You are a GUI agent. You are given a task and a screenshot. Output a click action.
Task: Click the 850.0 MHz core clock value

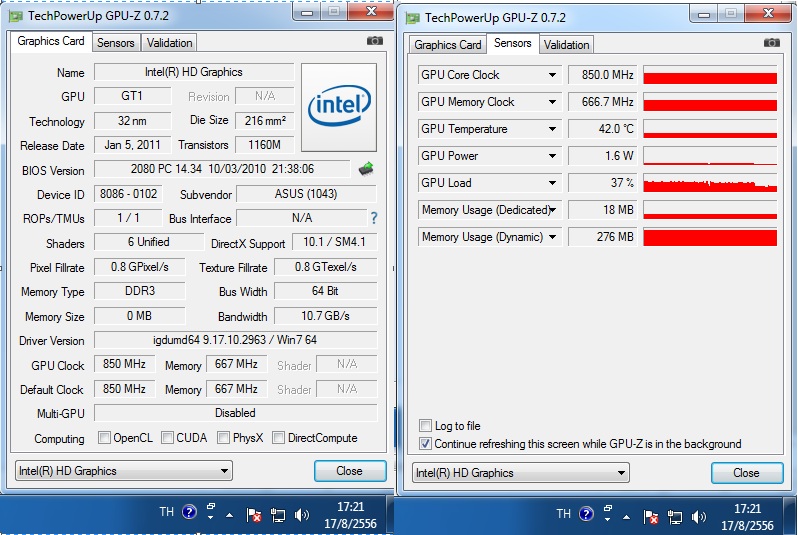[x=602, y=75]
